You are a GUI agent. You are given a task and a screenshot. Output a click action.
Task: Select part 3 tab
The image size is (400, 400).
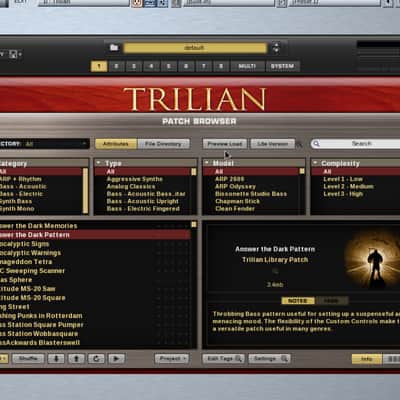click(x=134, y=66)
